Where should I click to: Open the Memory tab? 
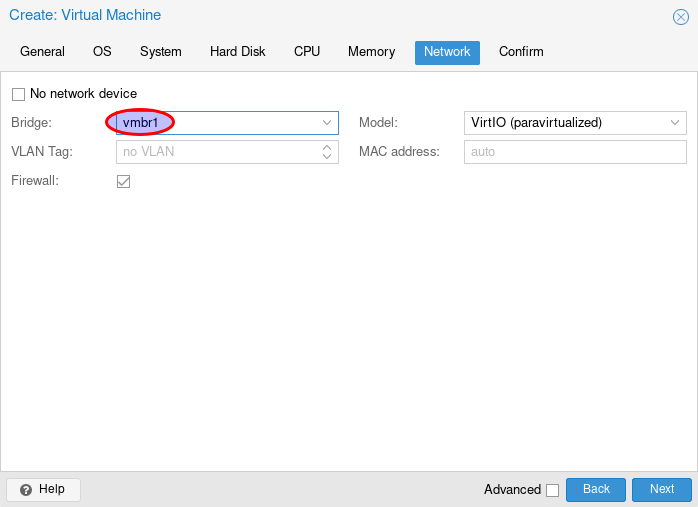371,52
